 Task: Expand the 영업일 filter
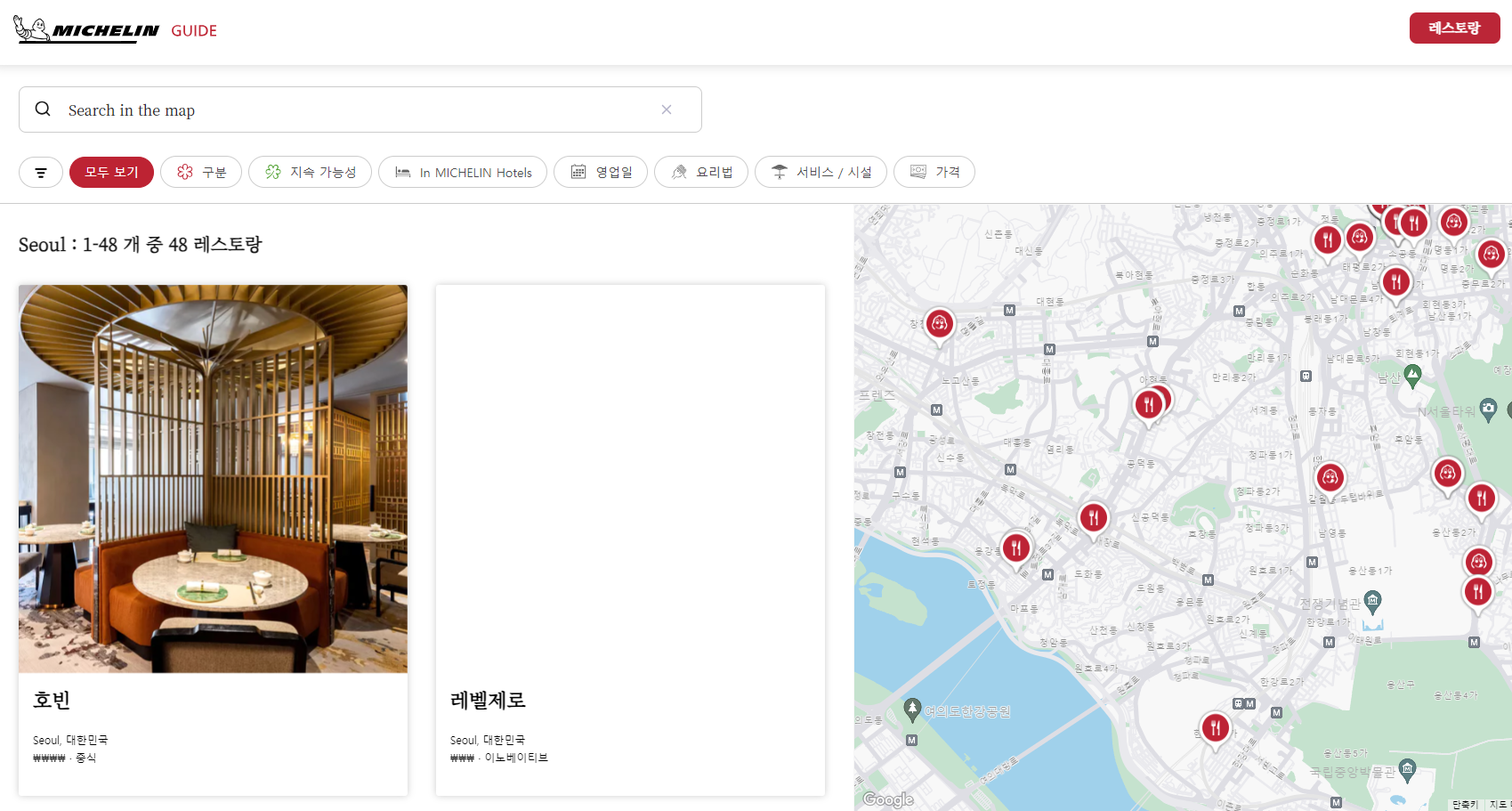click(x=601, y=172)
